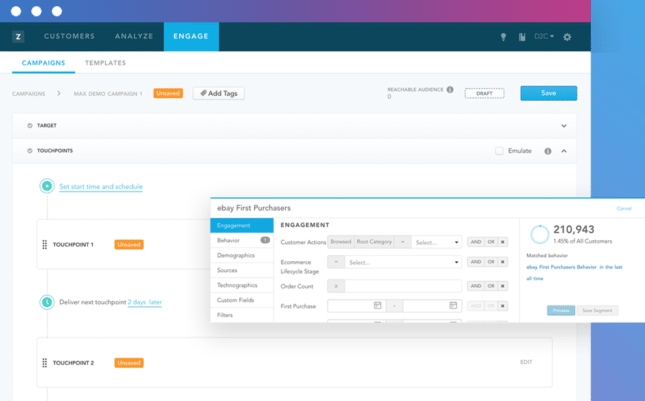The width and height of the screenshot is (645, 401).
Task: Click the Order Count input field
Action: 402,286
